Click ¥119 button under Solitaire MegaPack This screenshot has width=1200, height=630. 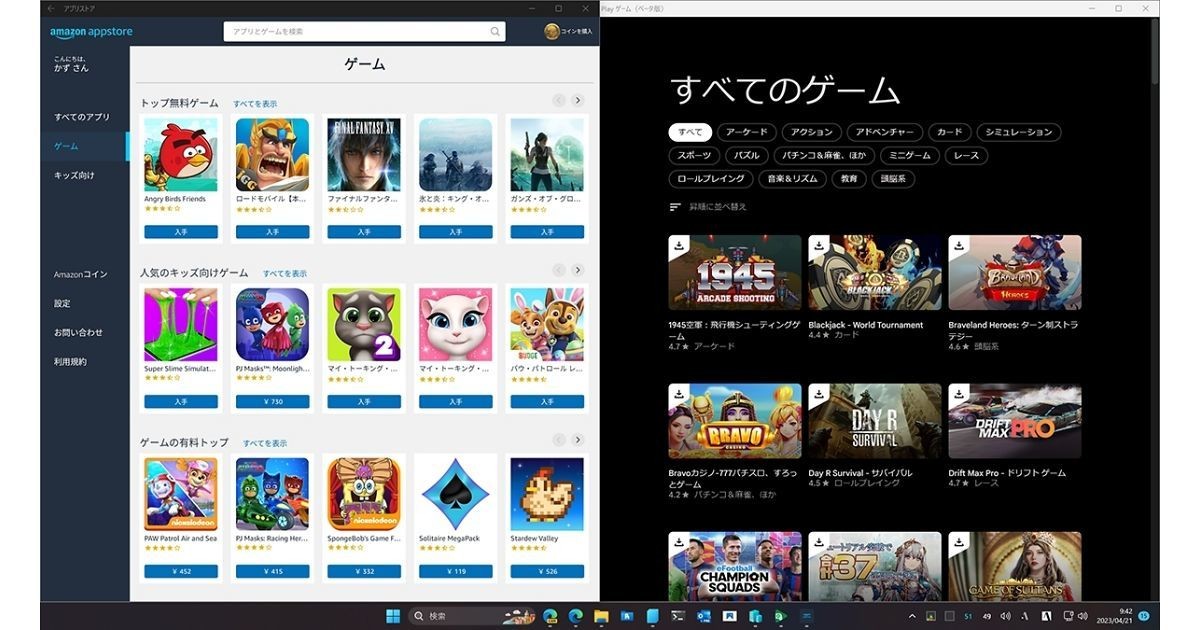click(456, 572)
